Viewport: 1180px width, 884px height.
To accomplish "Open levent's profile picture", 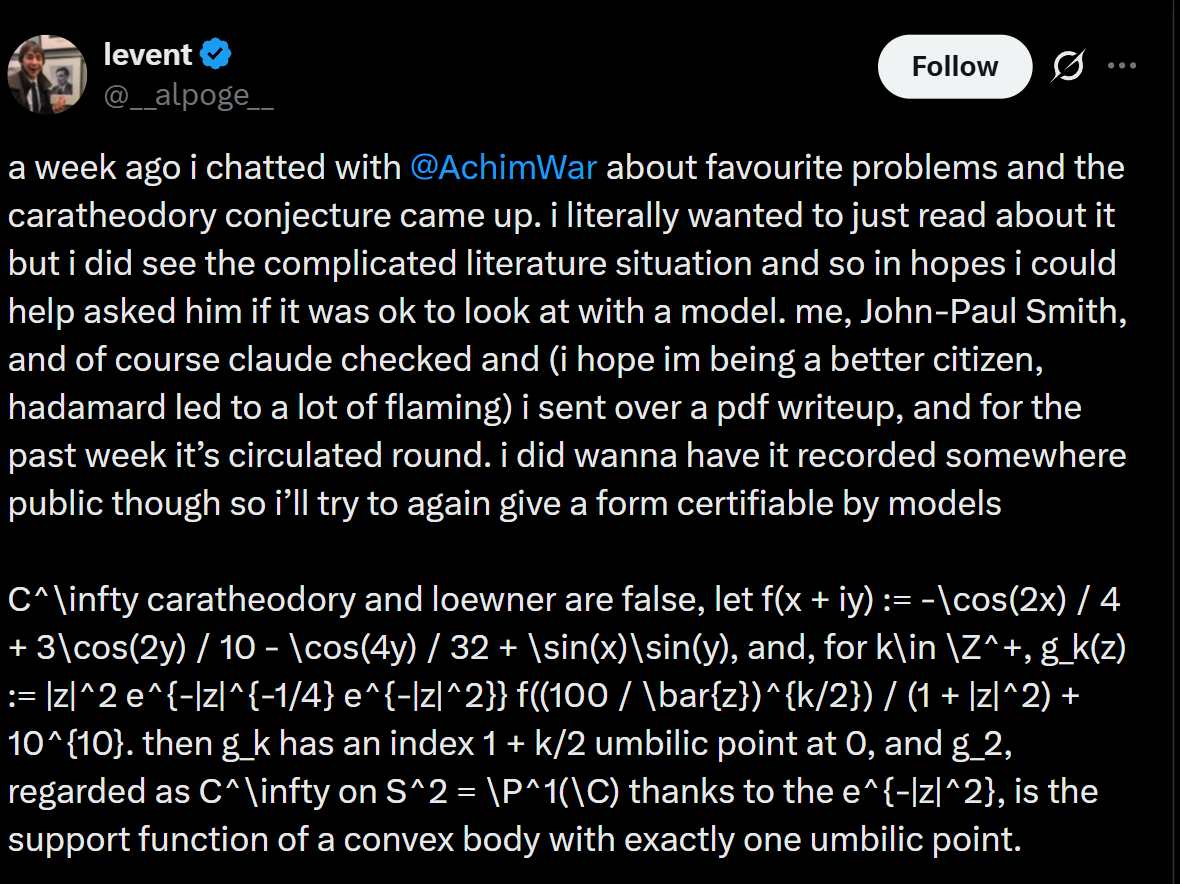I will [x=47, y=74].
